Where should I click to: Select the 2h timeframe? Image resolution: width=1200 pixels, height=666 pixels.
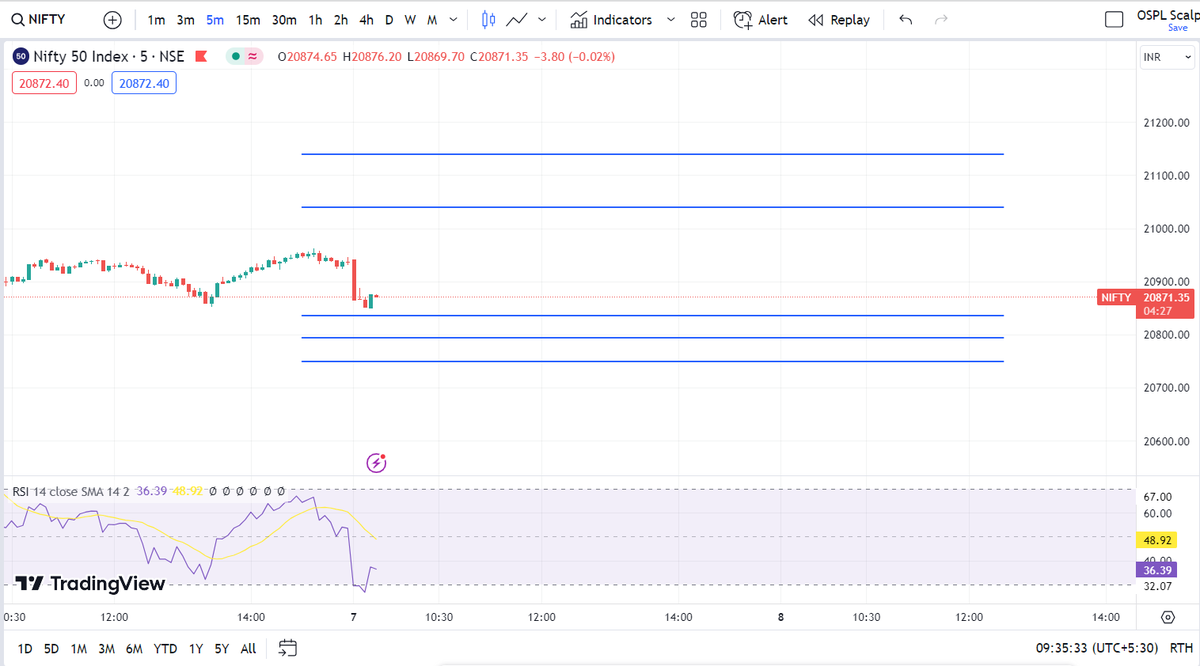[x=341, y=20]
